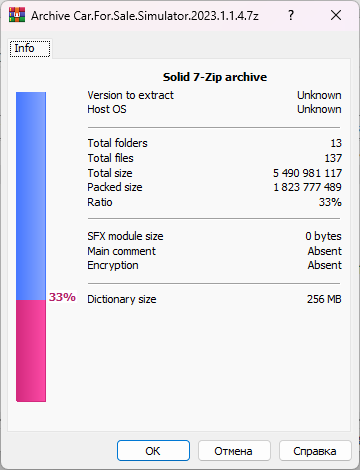Image resolution: width=360 pixels, height=470 pixels.
Task: Click the WinRAR books icon in title bar
Action: [17, 15]
